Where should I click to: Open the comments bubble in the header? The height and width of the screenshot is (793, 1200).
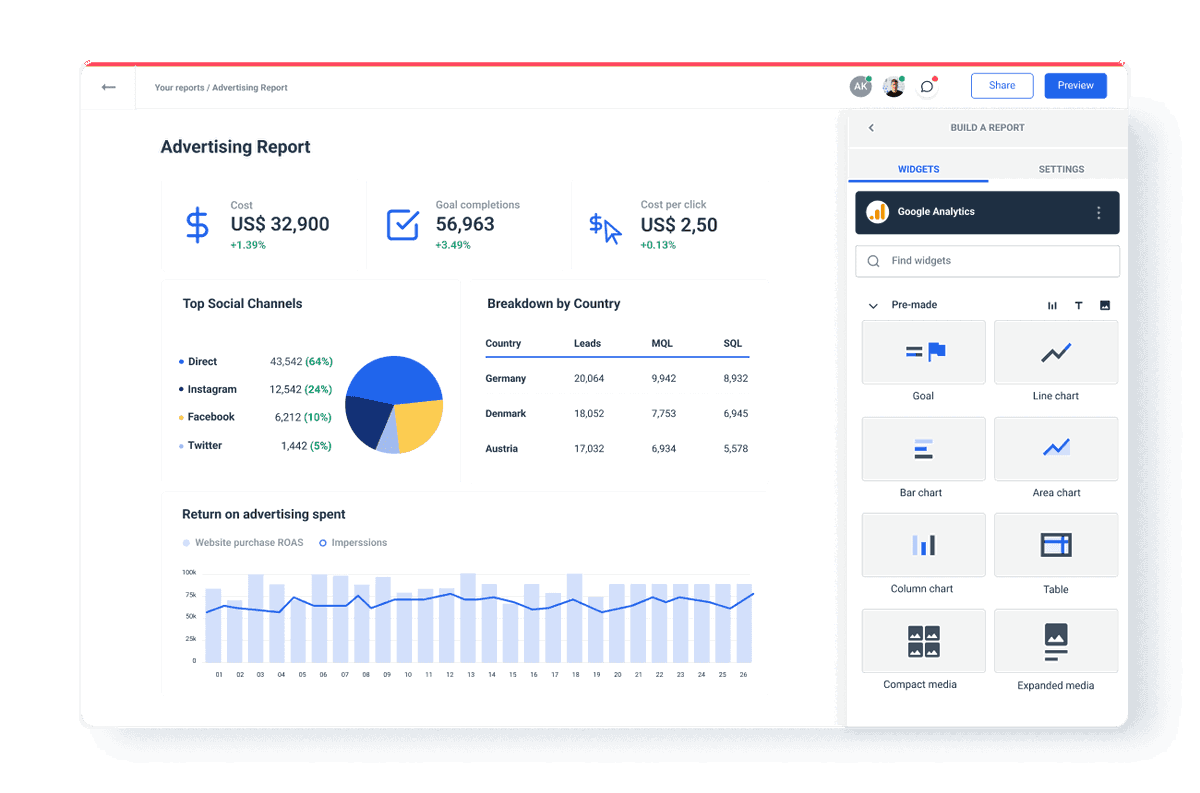pyautogui.click(x=925, y=87)
